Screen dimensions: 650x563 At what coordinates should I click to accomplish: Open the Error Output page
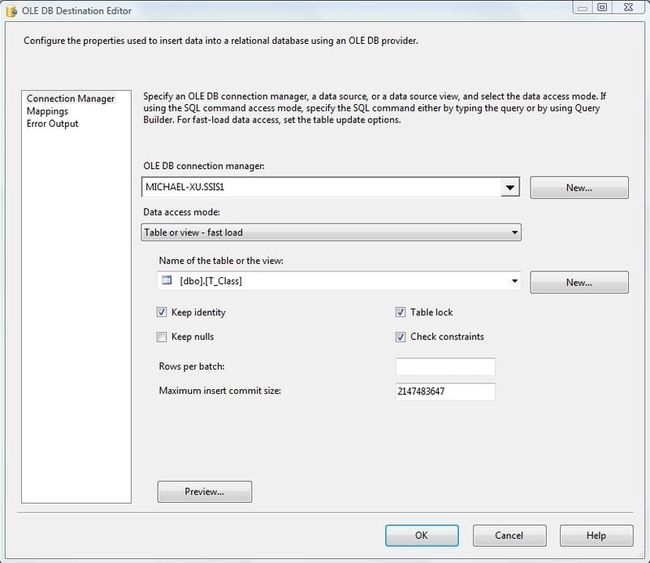pos(52,124)
